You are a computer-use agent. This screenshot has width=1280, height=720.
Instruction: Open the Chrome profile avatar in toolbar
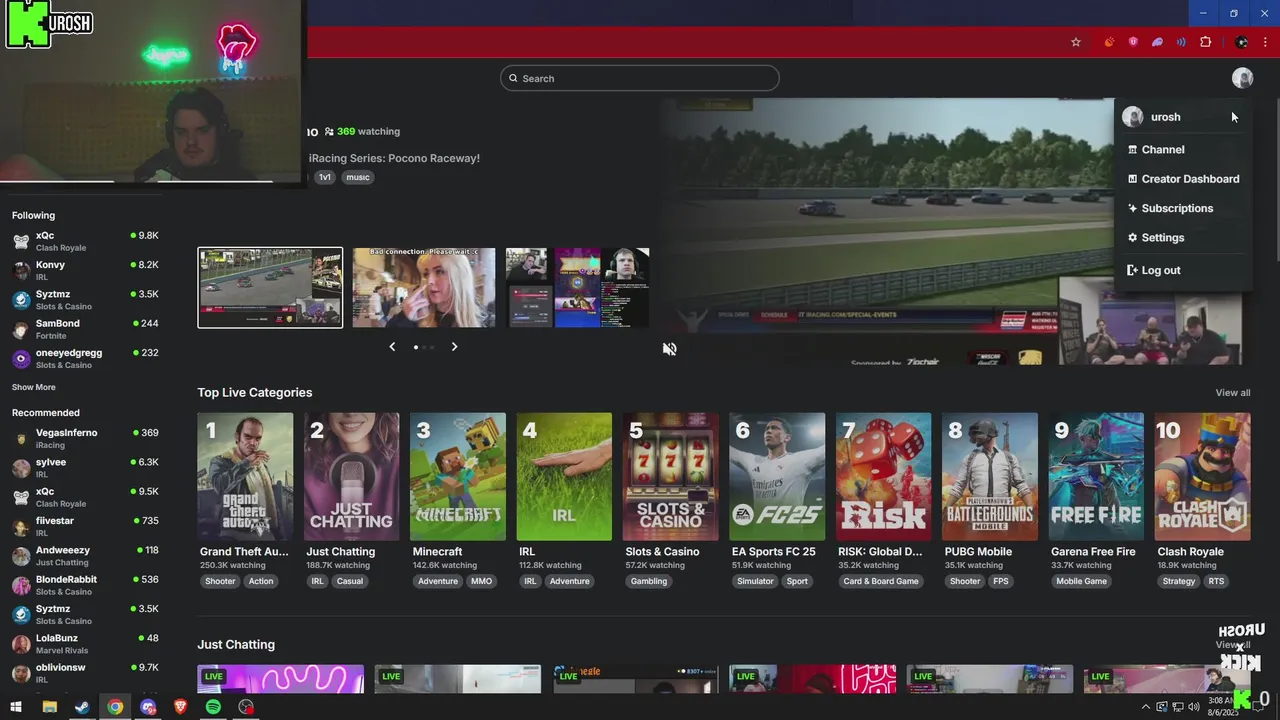click(x=1241, y=42)
